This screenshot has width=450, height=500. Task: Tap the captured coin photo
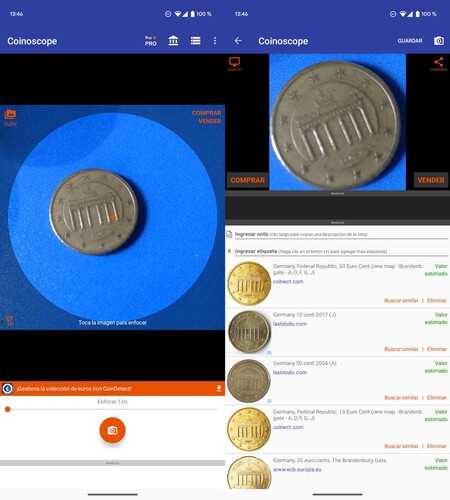(x=337, y=122)
